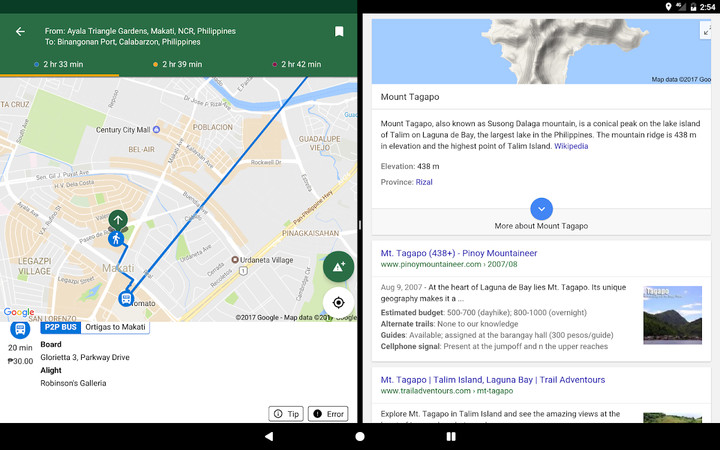Tap the green start arrow map marker

tap(118, 219)
